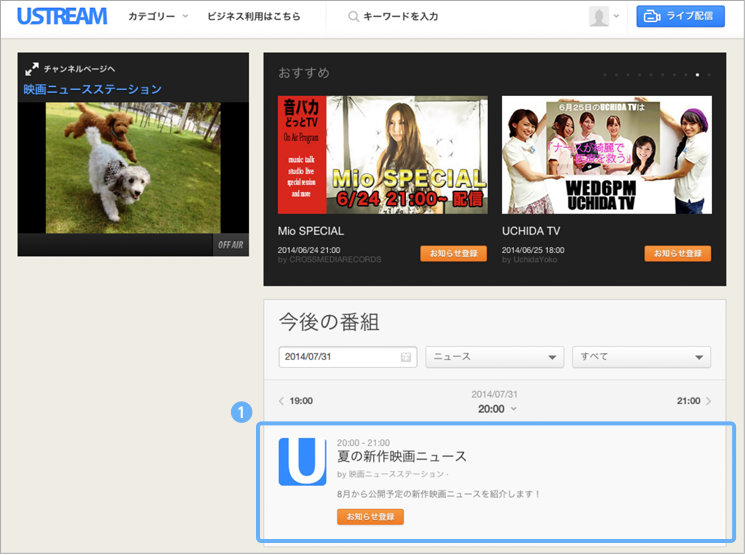Image resolution: width=745 pixels, height=555 pixels.
Task: Start a broadcast with ライブ配信 button
Action: click(x=680, y=16)
